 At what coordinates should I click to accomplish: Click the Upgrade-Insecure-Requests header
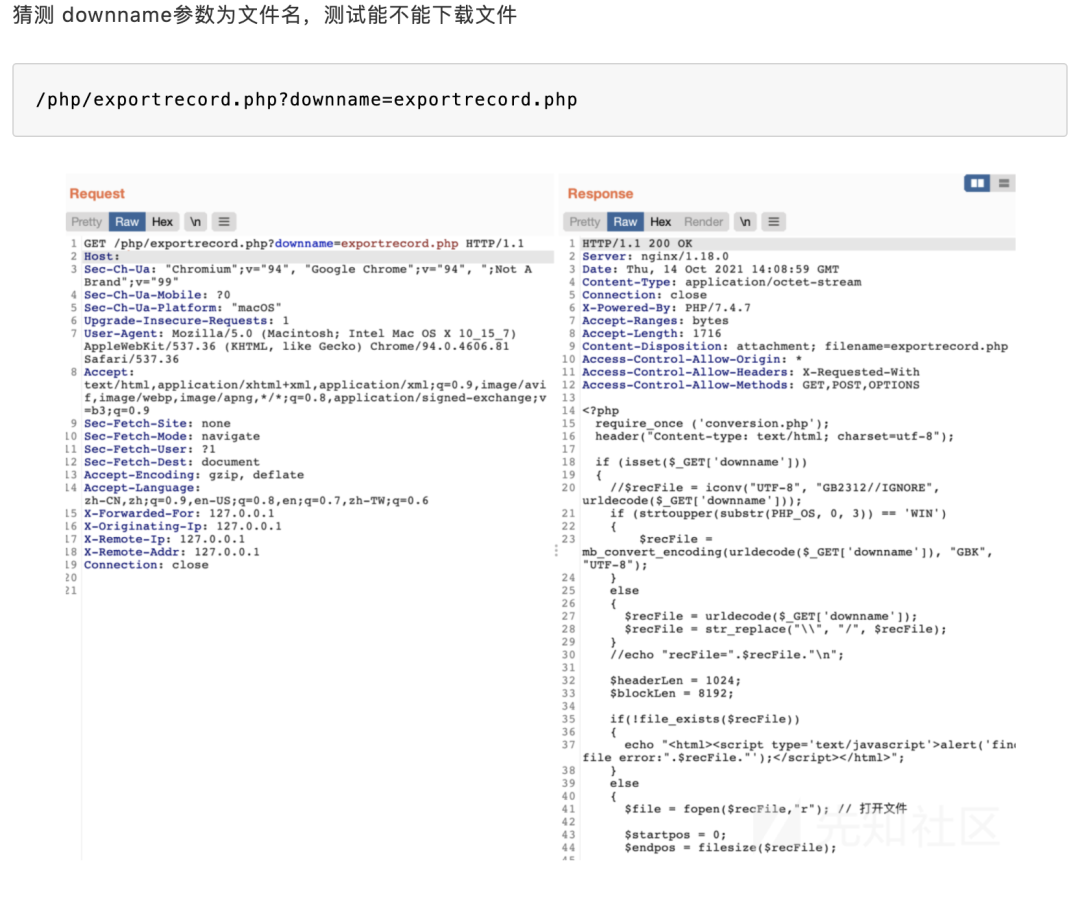pos(186,321)
